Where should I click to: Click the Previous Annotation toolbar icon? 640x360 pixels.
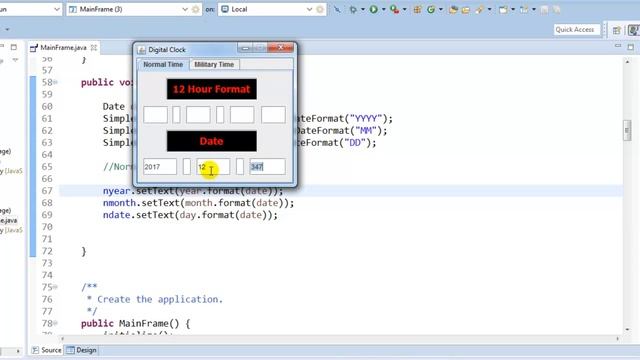(x=524, y=9)
